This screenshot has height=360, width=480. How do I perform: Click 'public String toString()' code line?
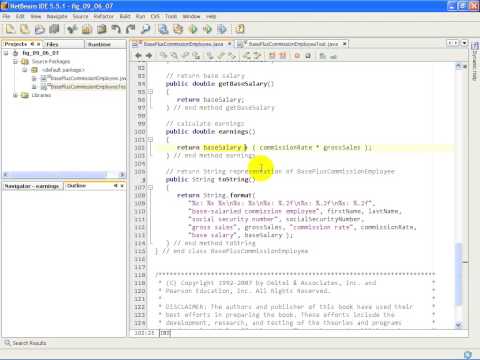210,180
